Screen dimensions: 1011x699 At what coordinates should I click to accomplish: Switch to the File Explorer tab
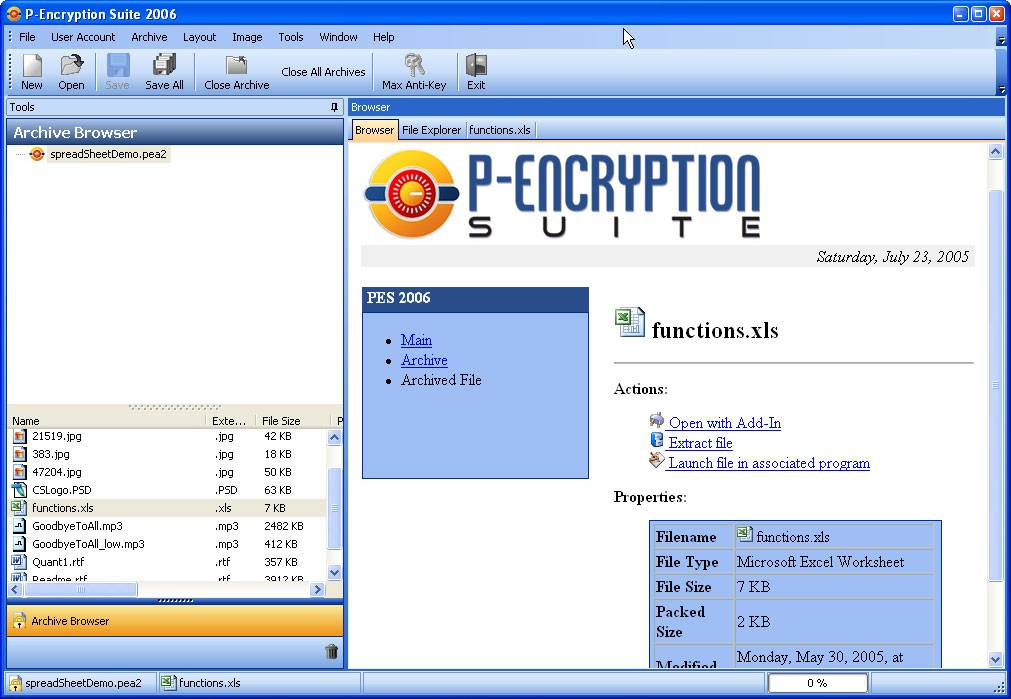coord(431,130)
